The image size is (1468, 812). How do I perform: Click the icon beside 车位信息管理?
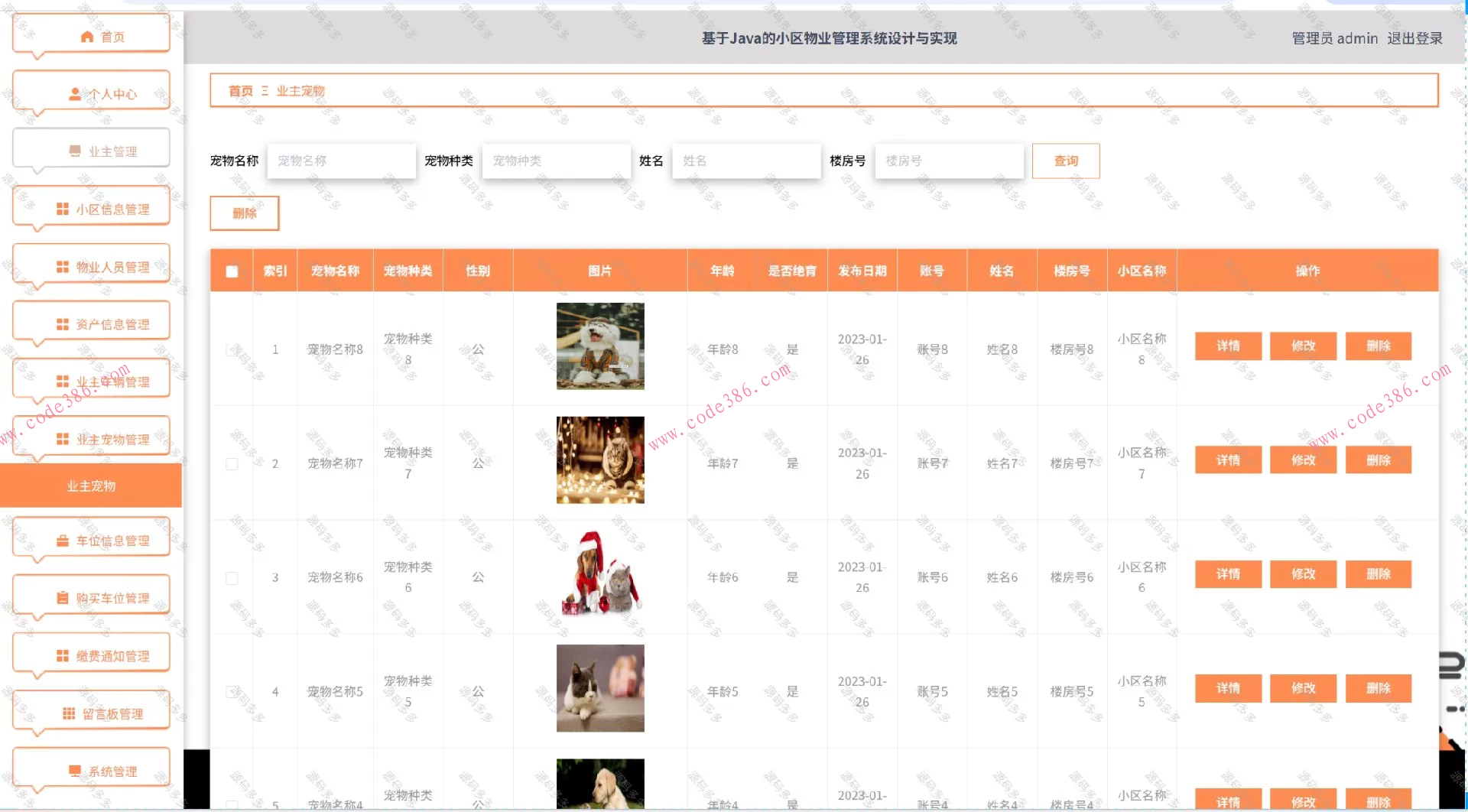pos(63,541)
